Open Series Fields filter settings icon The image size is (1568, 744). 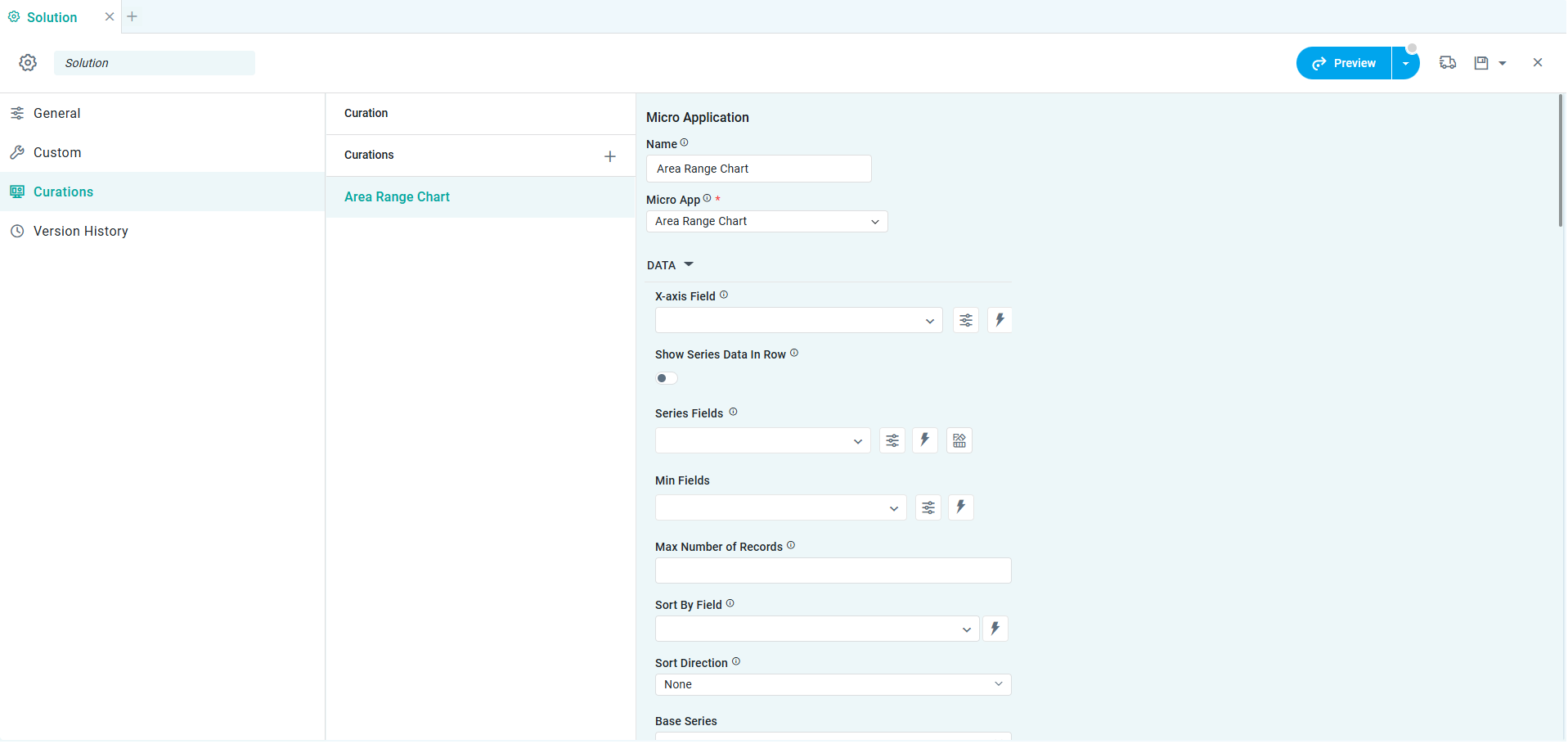892,440
